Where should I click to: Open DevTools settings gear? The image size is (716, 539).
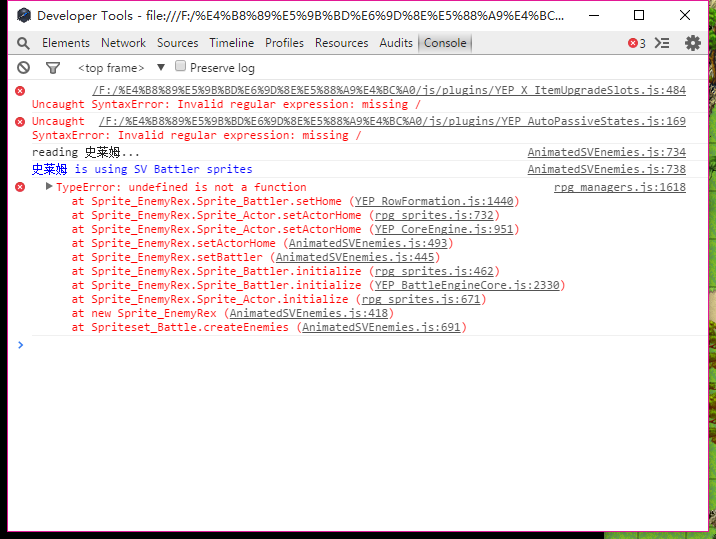693,43
